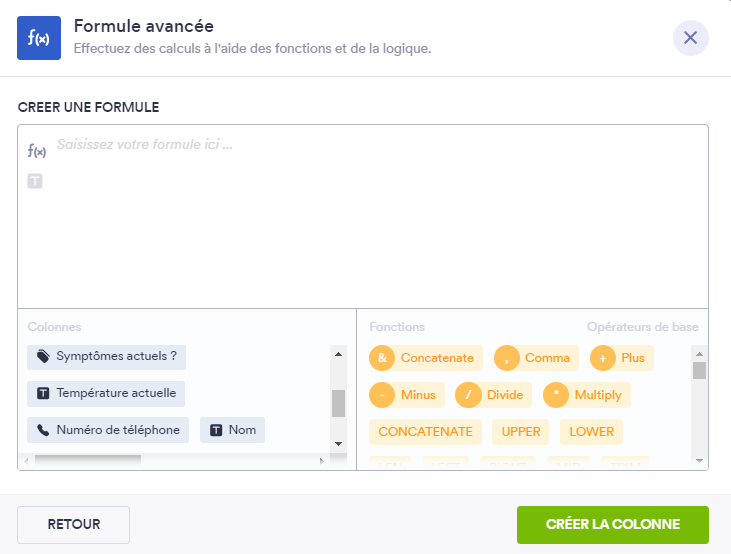Click the Formule avancée f(x) header icon
This screenshot has height=554, width=731.
39,38
